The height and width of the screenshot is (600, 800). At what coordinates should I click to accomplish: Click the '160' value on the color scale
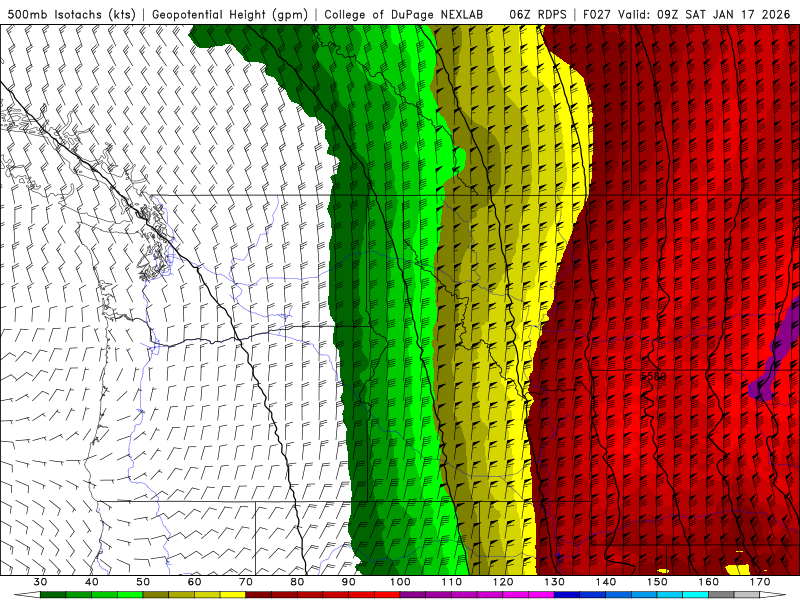708,582
